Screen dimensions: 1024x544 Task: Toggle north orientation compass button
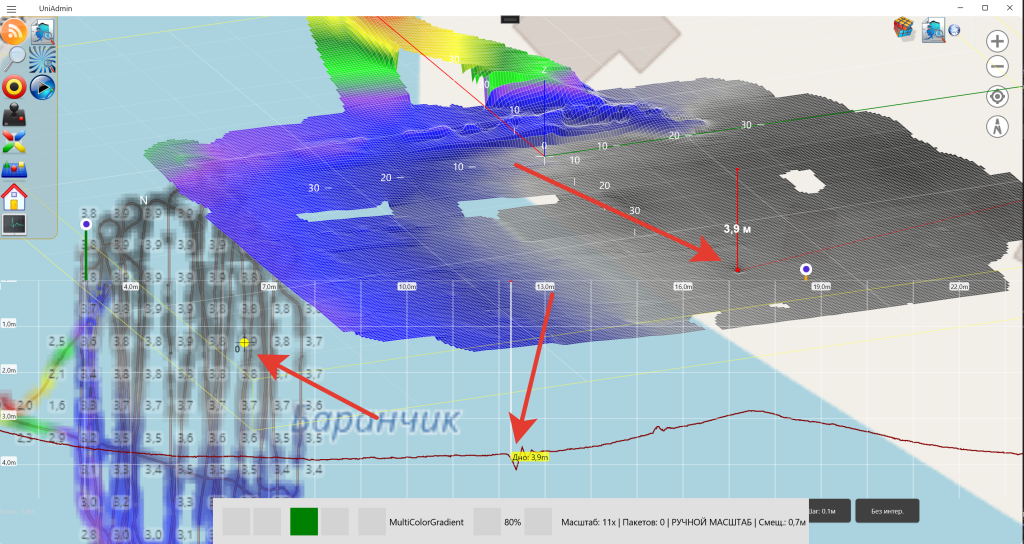point(997,127)
